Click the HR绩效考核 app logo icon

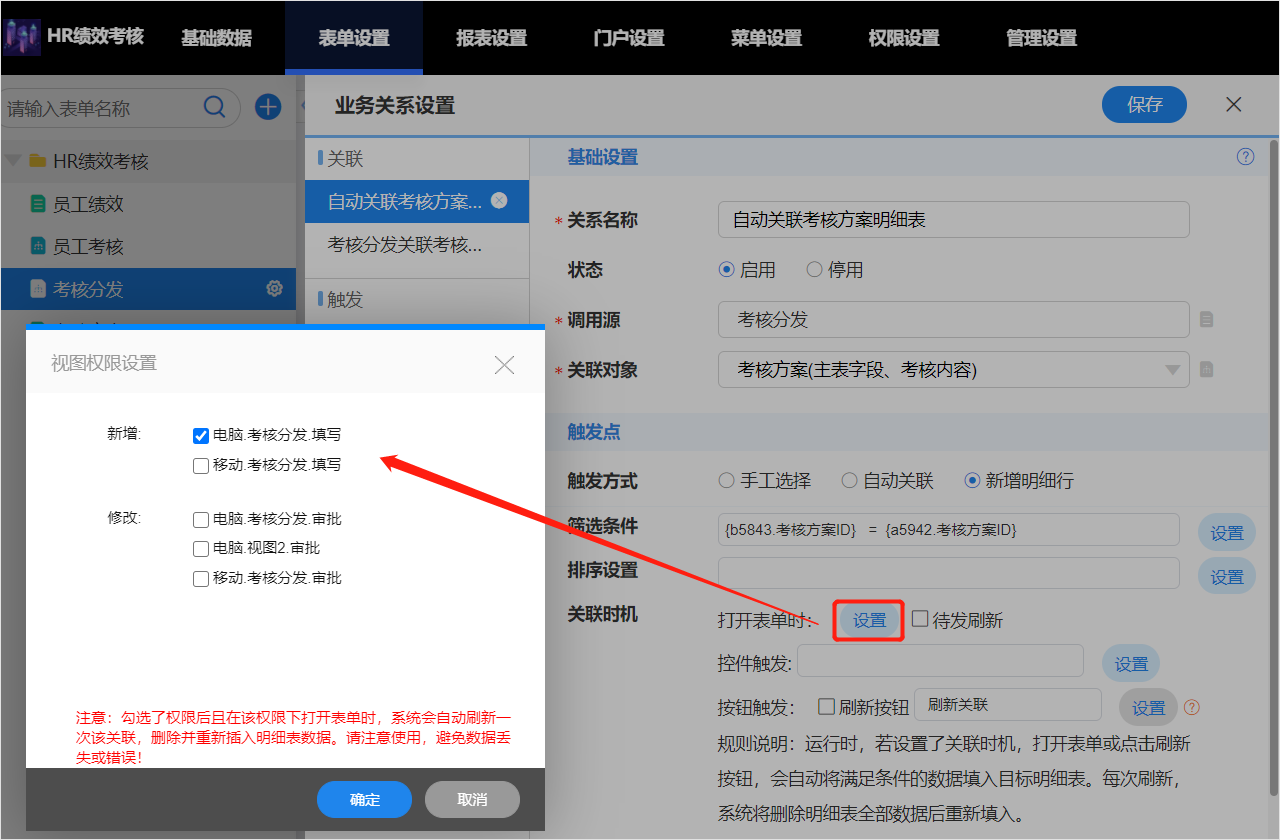pyautogui.click(x=22, y=38)
